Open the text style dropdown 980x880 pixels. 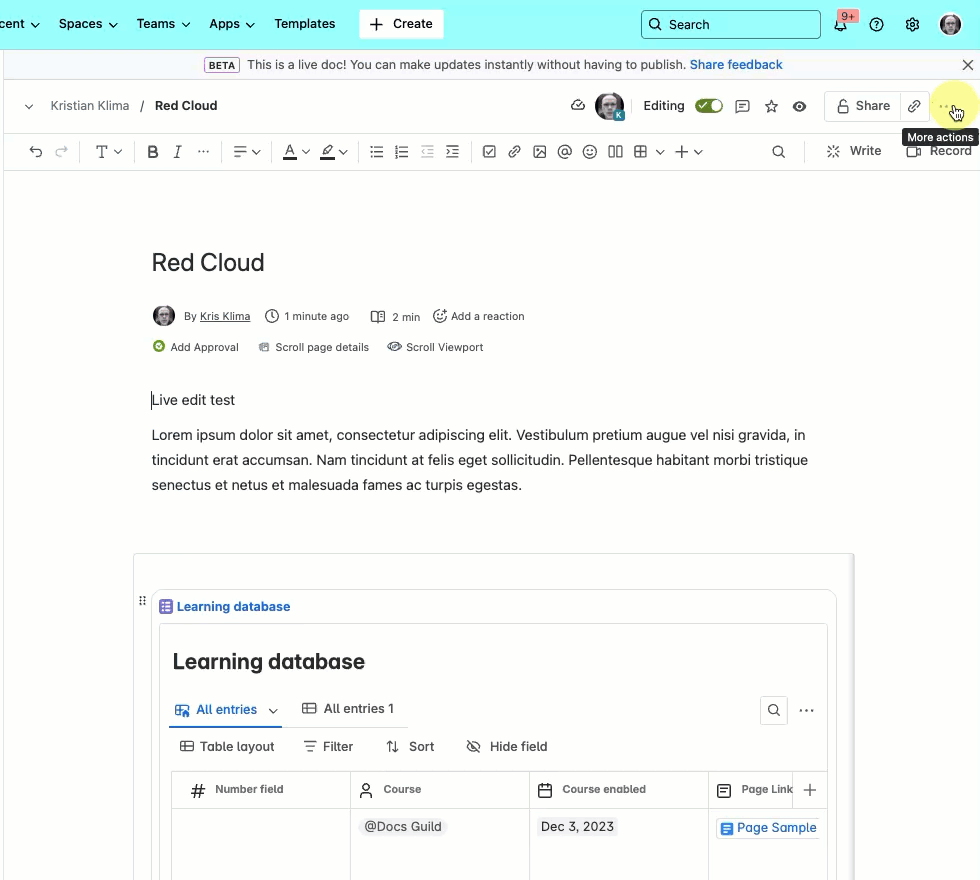point(107,151)
